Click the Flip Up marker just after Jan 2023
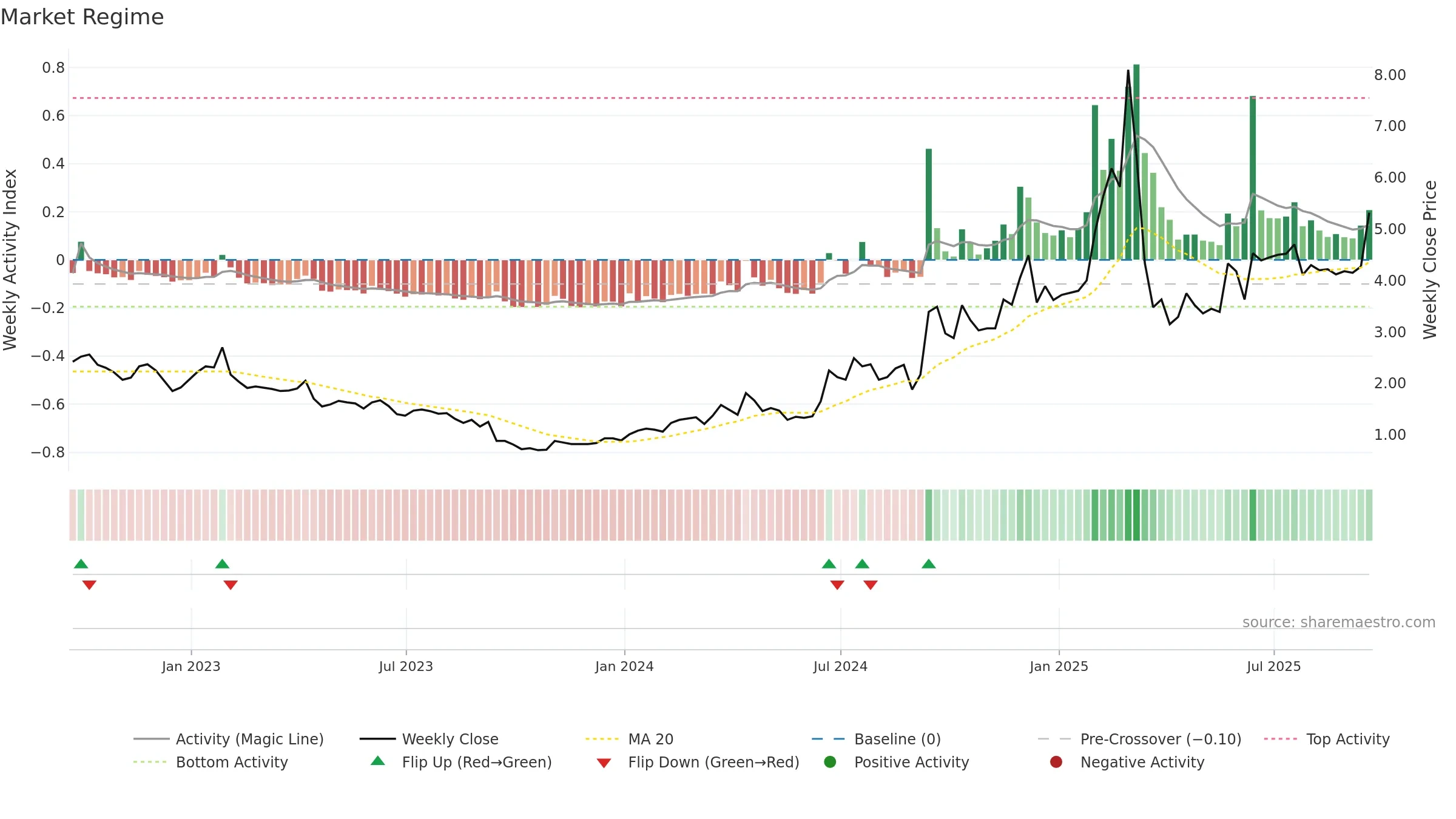Viewport: 1456px width, 819px height. (222, 564)
